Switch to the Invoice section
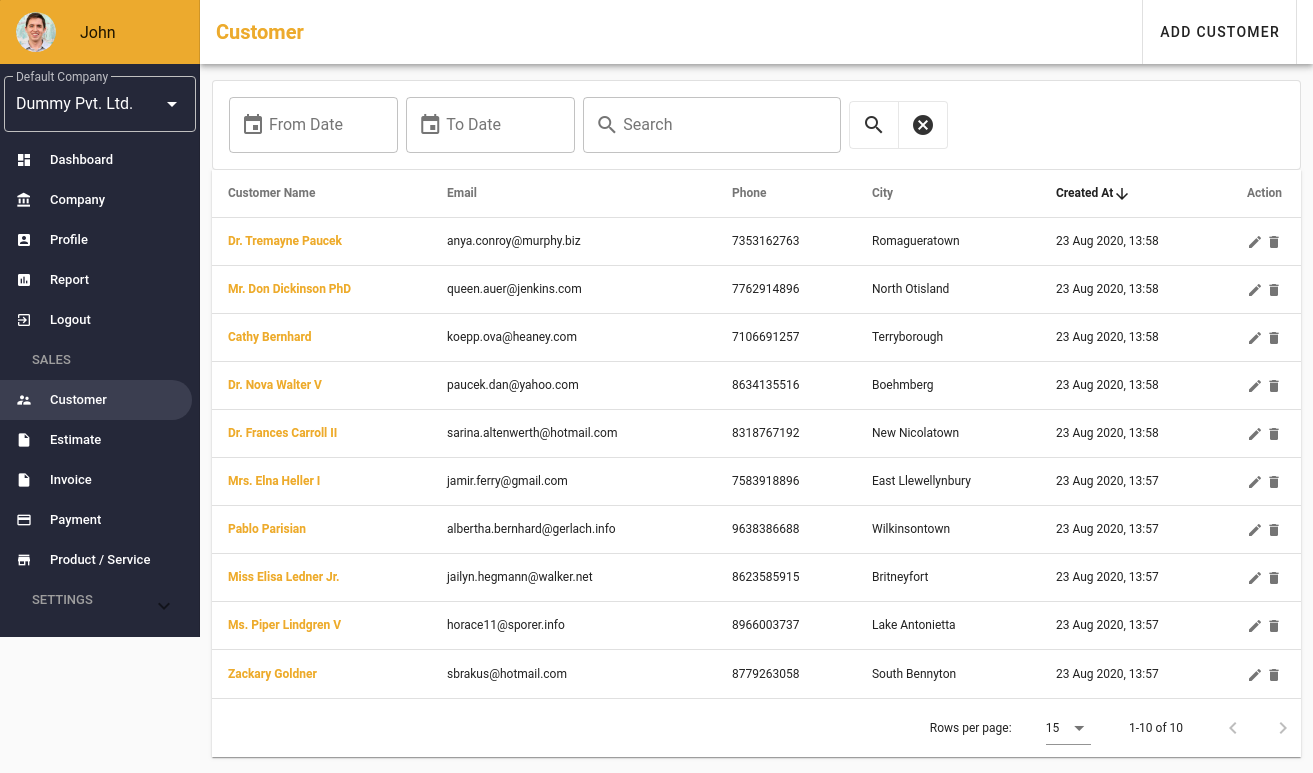 click(70, 479)
